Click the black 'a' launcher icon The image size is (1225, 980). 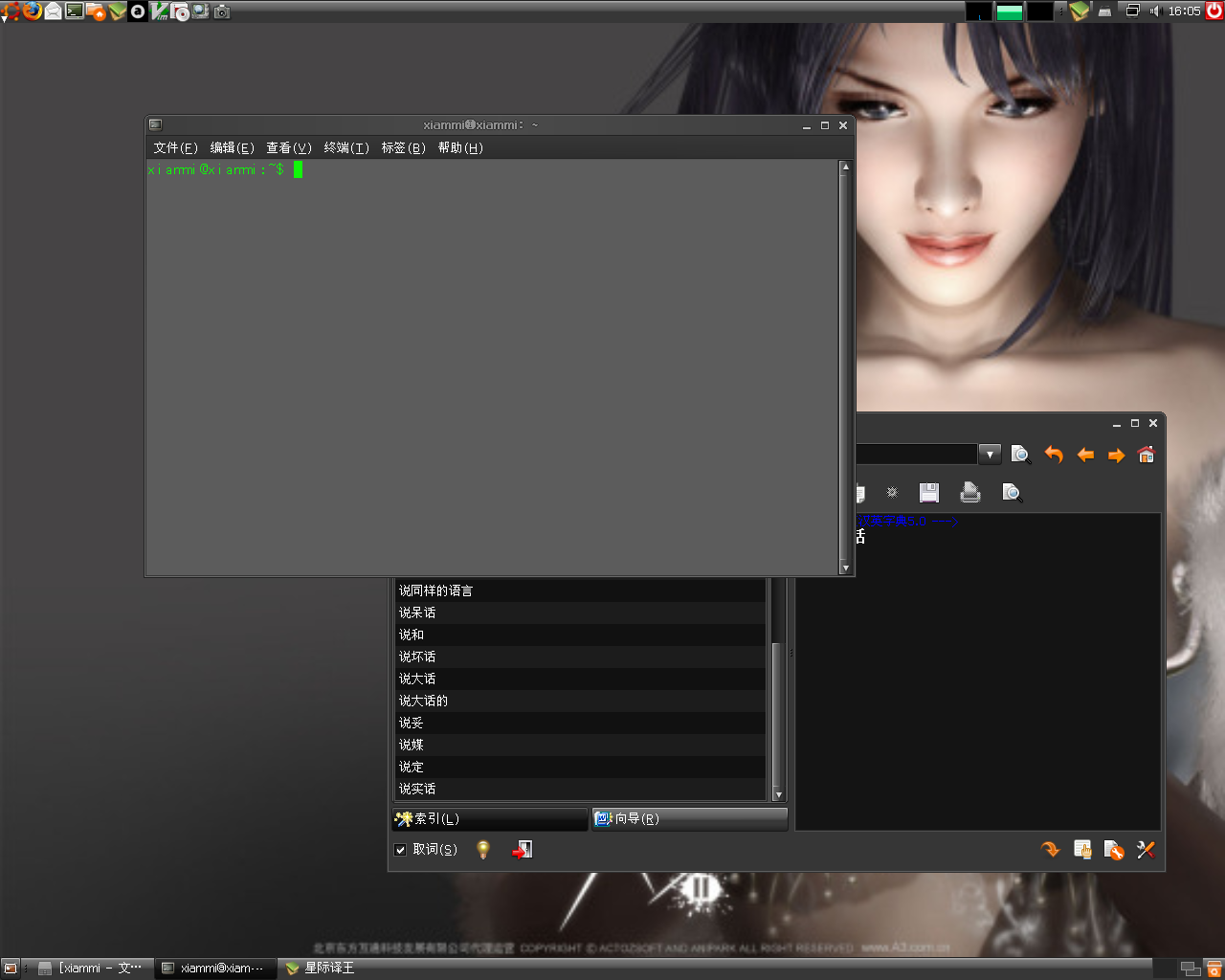coord(138,11)
